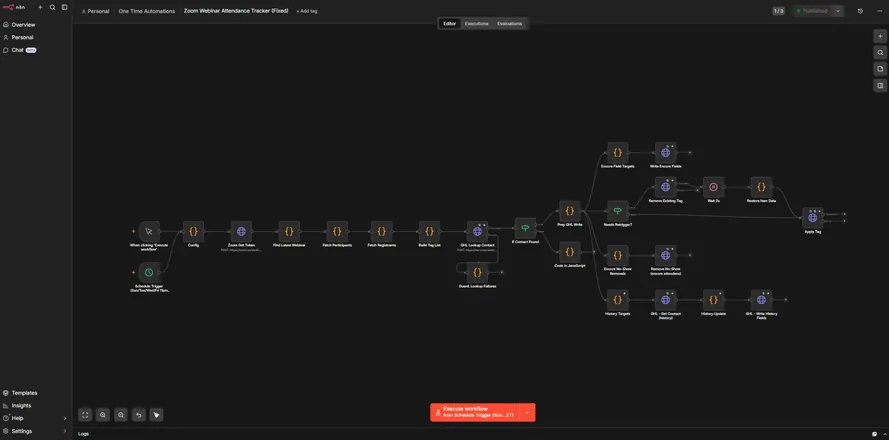
Task: Select the manual 'Execute workflow' trigger node
Action: (149, 231)
